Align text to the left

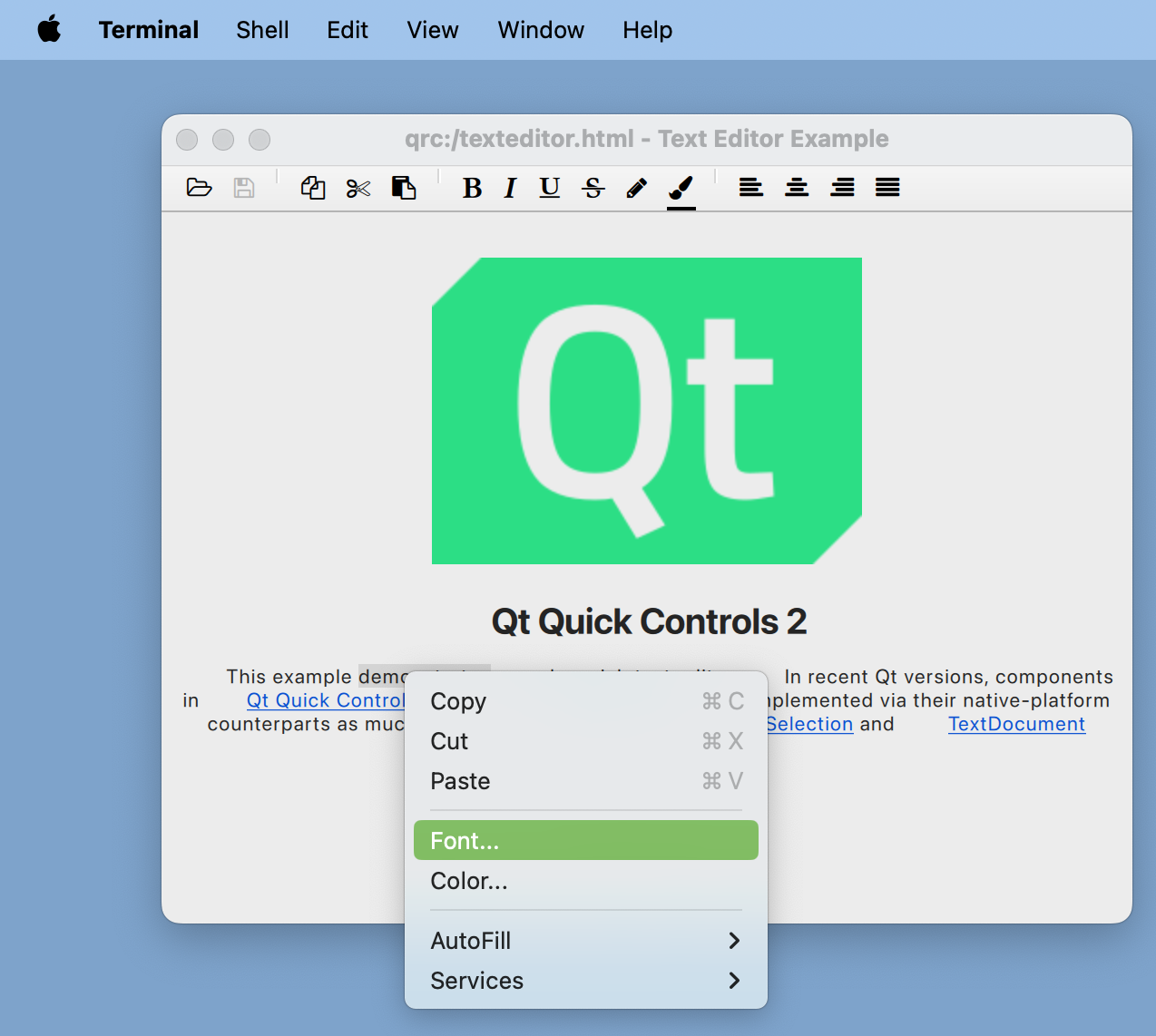[x=750, y=188]
